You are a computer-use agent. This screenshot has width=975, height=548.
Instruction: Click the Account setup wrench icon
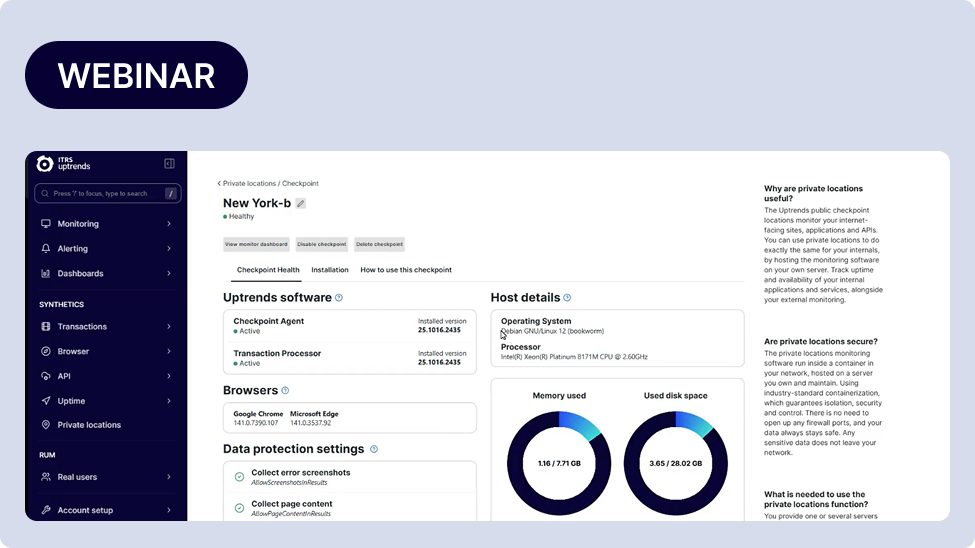45,510
